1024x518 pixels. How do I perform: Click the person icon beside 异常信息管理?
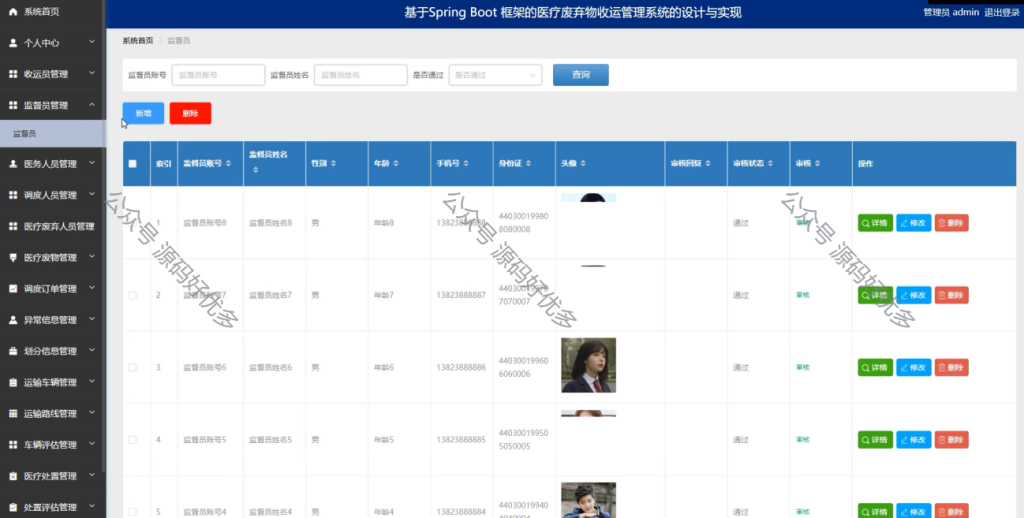[x=13, y=320]
